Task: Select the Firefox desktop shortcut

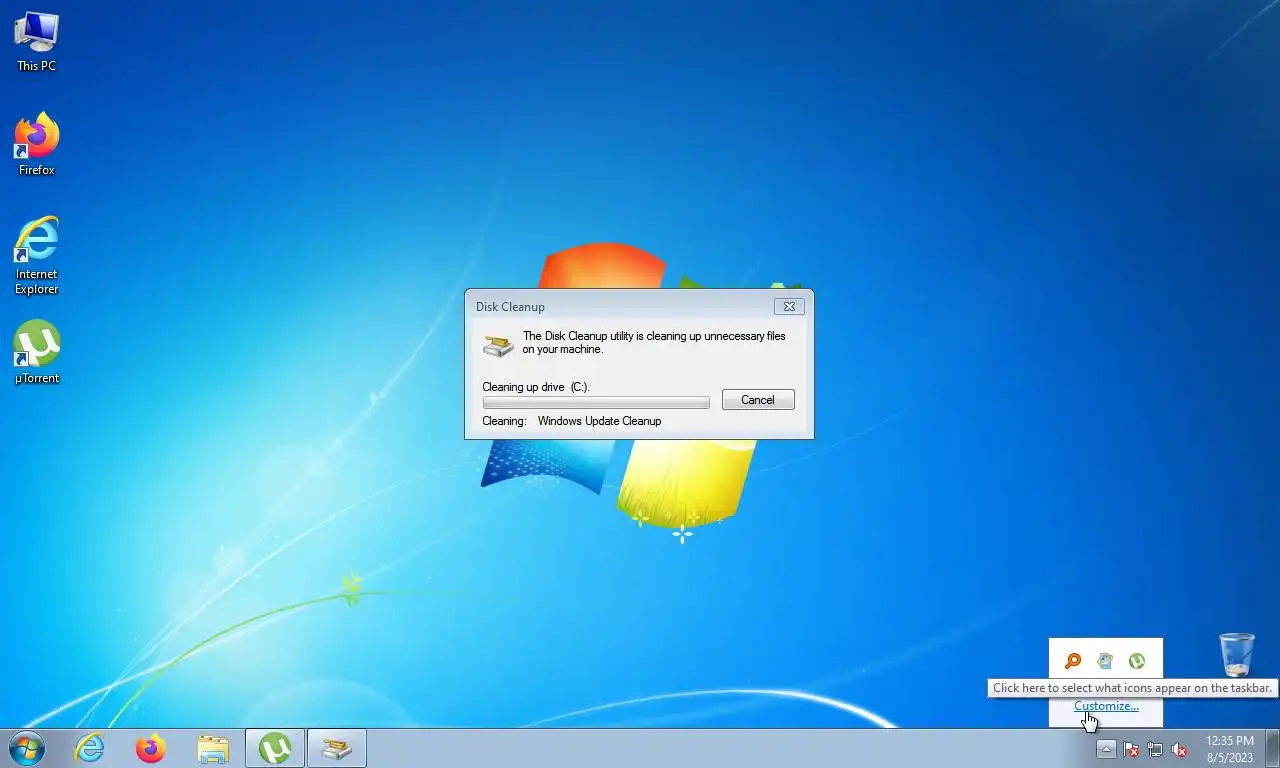Action: 36,145
